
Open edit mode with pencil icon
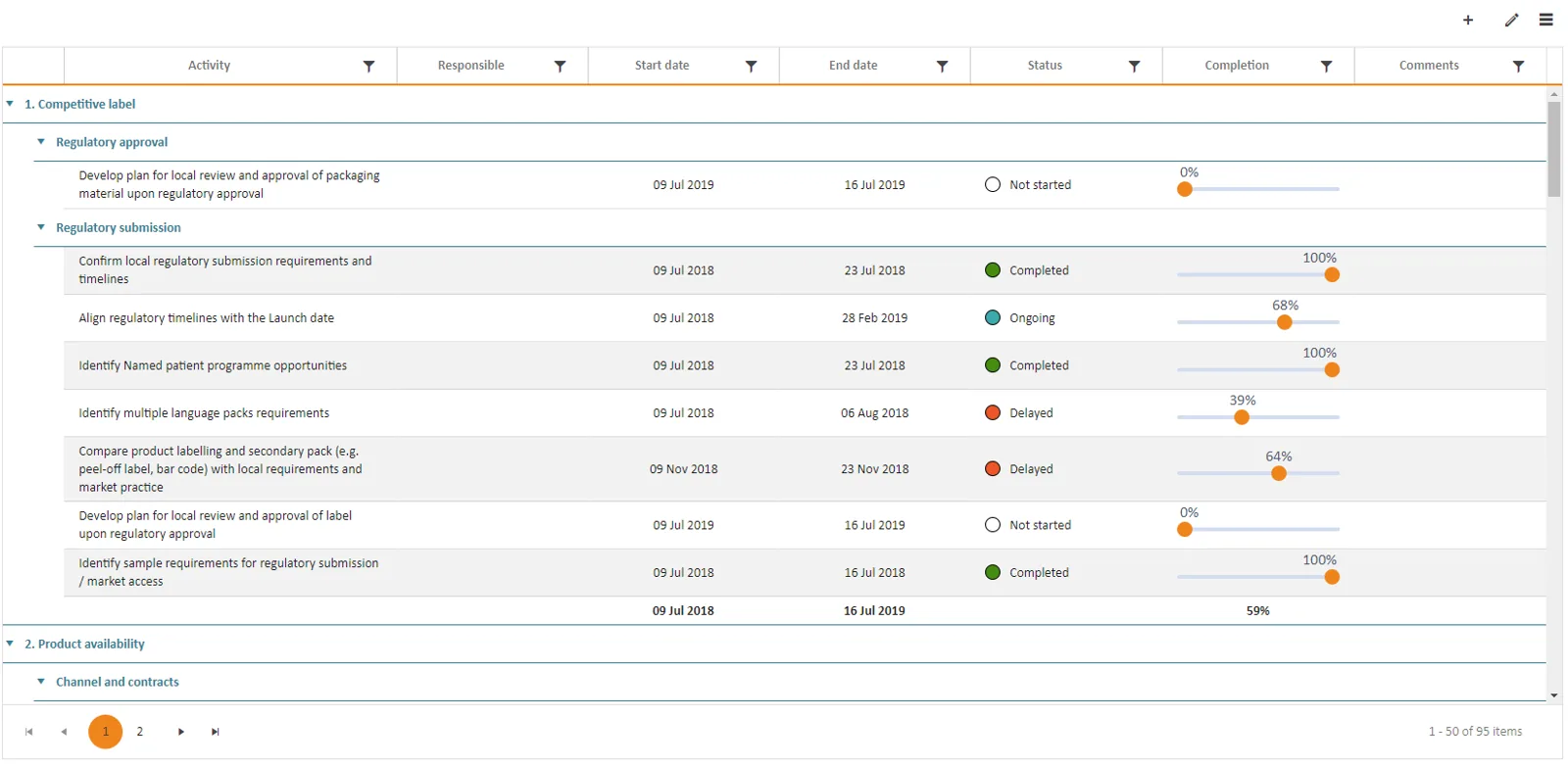(1511, 20)
